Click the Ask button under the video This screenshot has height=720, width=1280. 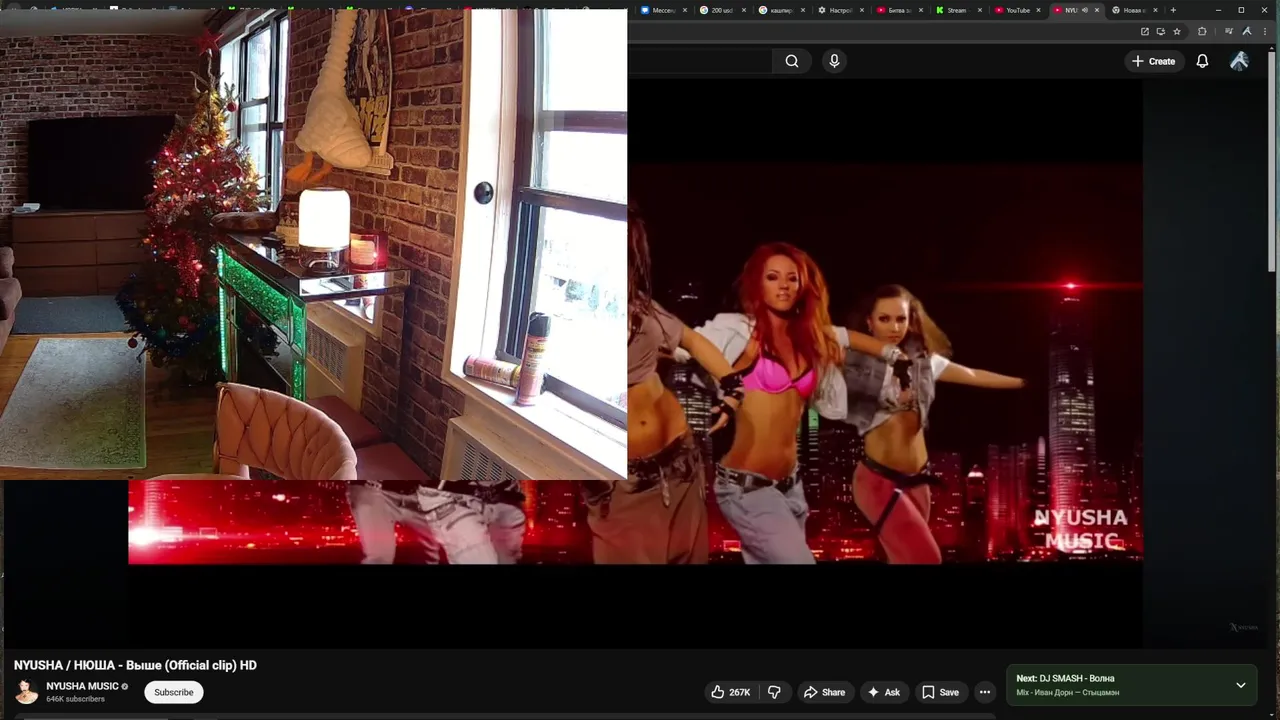pyautogui.click(x=884, y=692)
